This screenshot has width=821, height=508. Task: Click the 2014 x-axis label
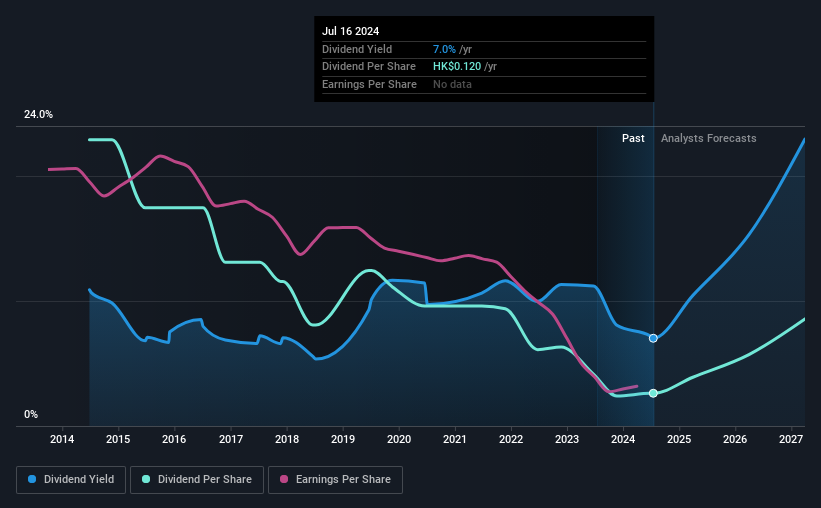point(62,439)
